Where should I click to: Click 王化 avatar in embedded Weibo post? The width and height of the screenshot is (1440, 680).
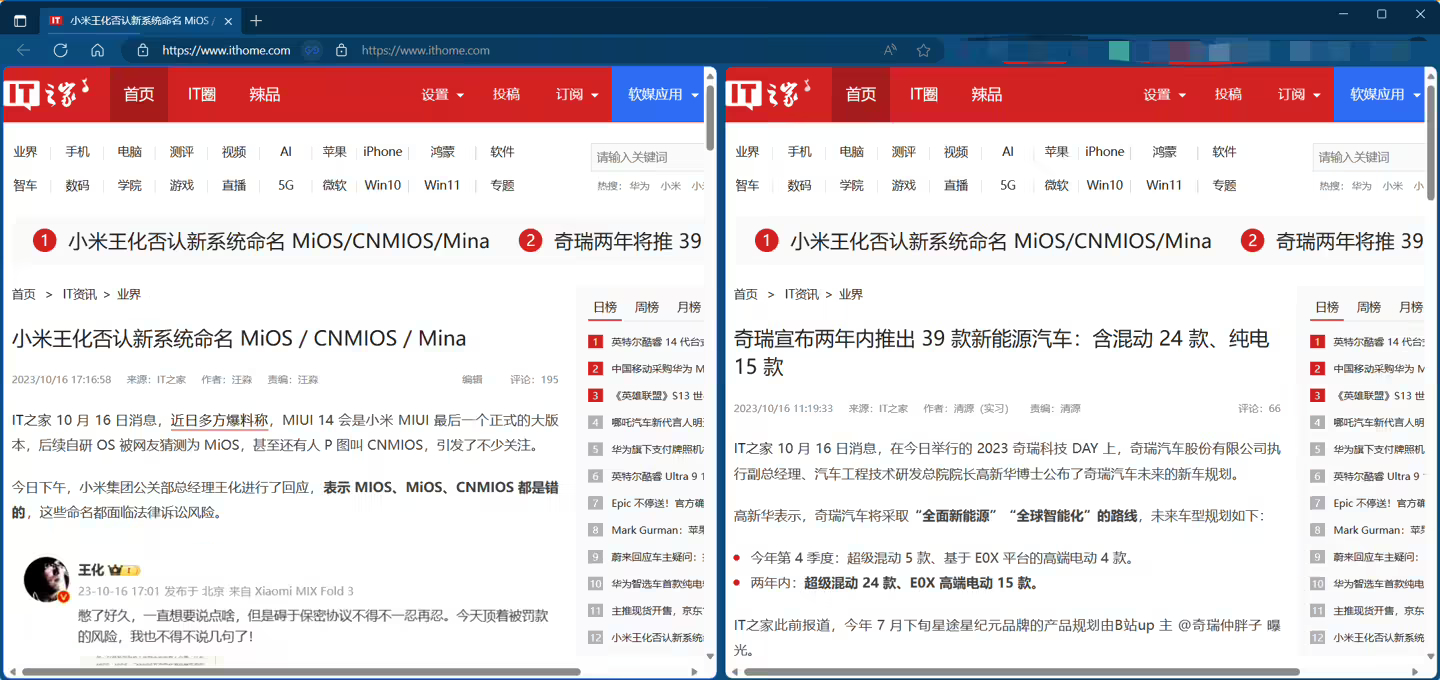point(46,580)
